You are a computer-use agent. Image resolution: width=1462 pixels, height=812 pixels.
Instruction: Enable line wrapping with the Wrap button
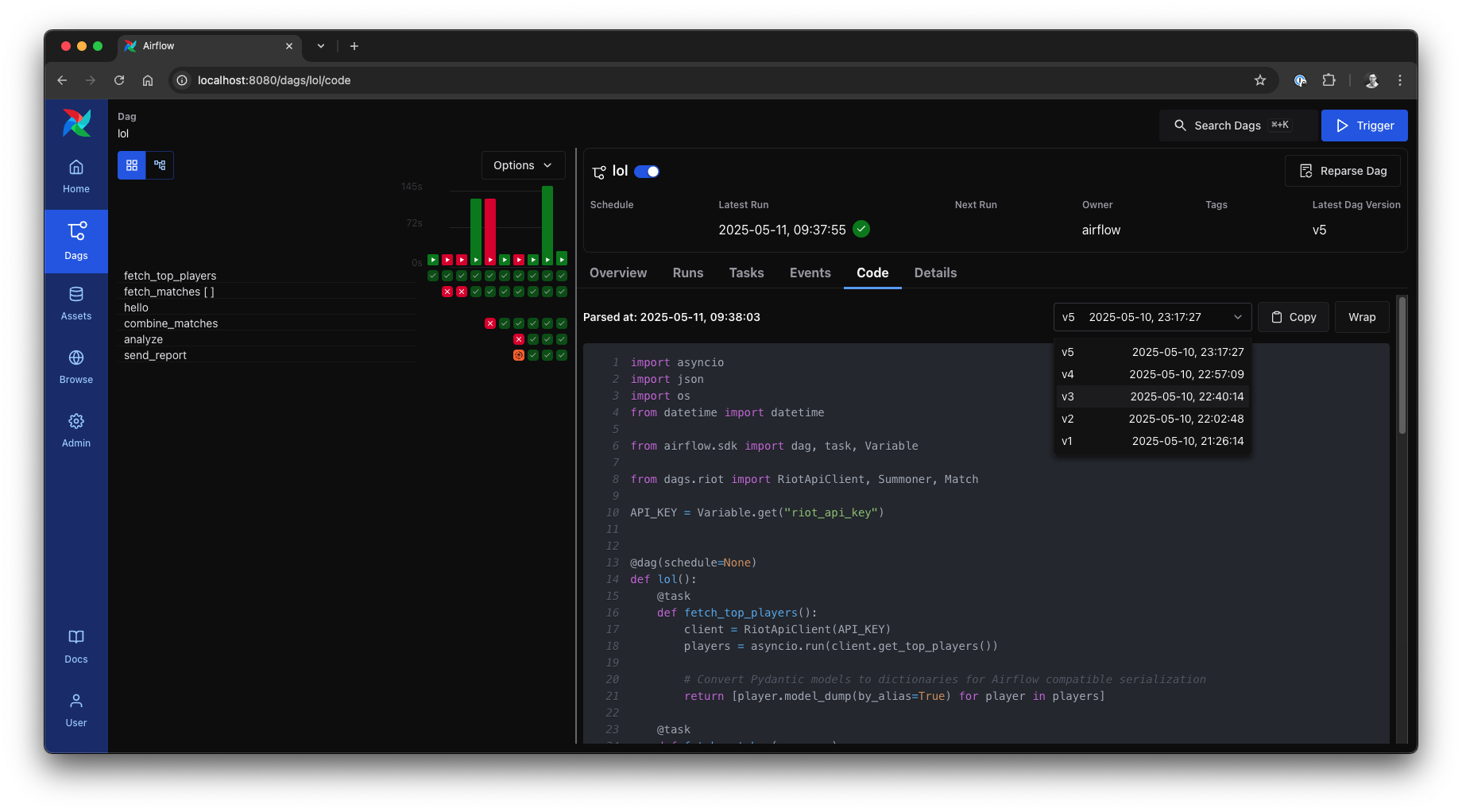tap(1361, 316)
